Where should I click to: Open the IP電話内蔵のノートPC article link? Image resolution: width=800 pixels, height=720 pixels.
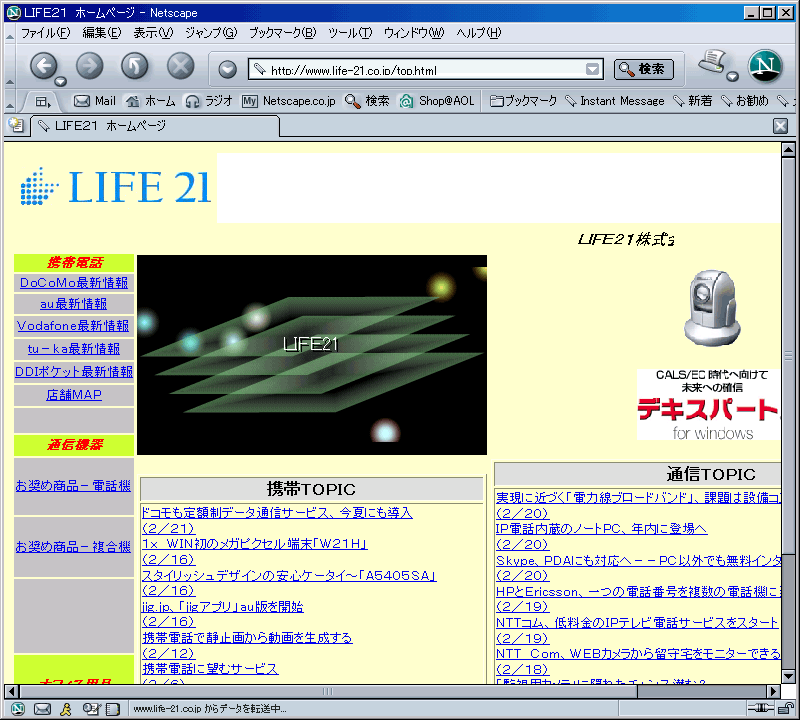pyautogui.click(x=602, y=529)
